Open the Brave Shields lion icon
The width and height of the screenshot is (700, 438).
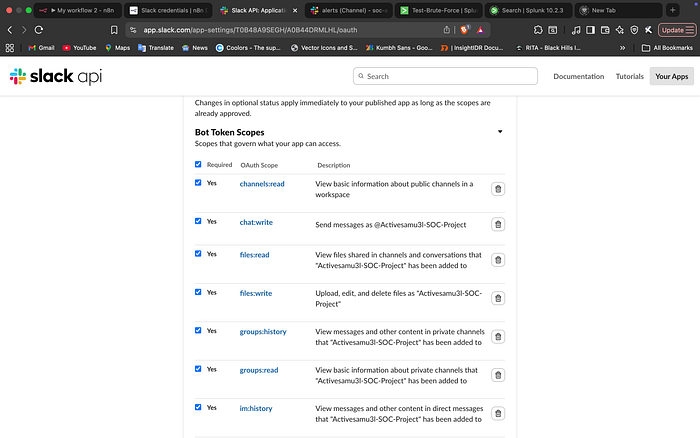pos(465,30)
